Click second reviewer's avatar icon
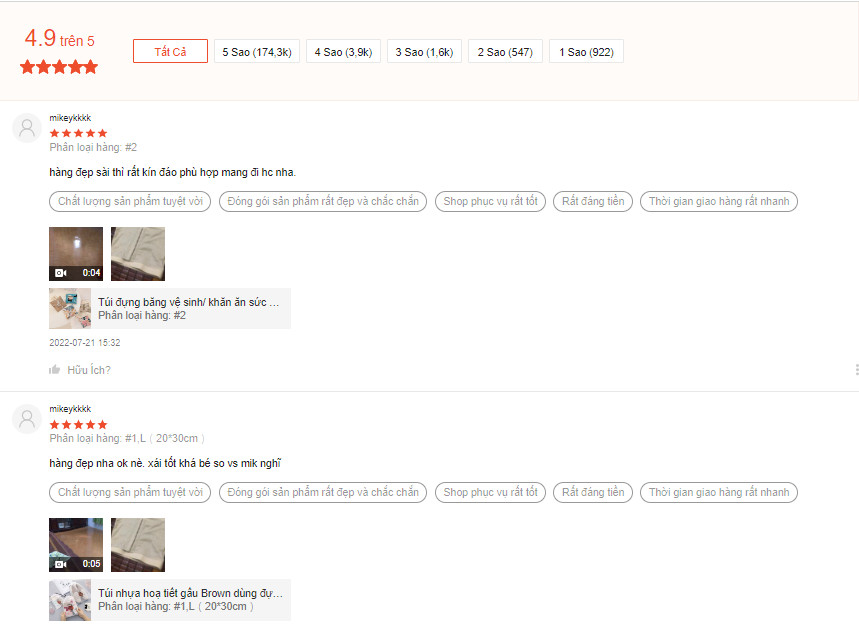Viewport: 859px width, 629px height. pos(27,419)
